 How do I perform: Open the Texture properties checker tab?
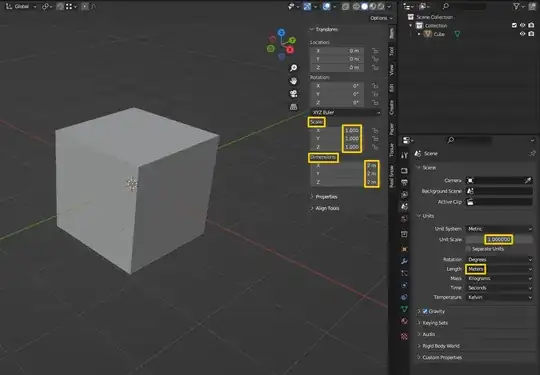[405, 336]
